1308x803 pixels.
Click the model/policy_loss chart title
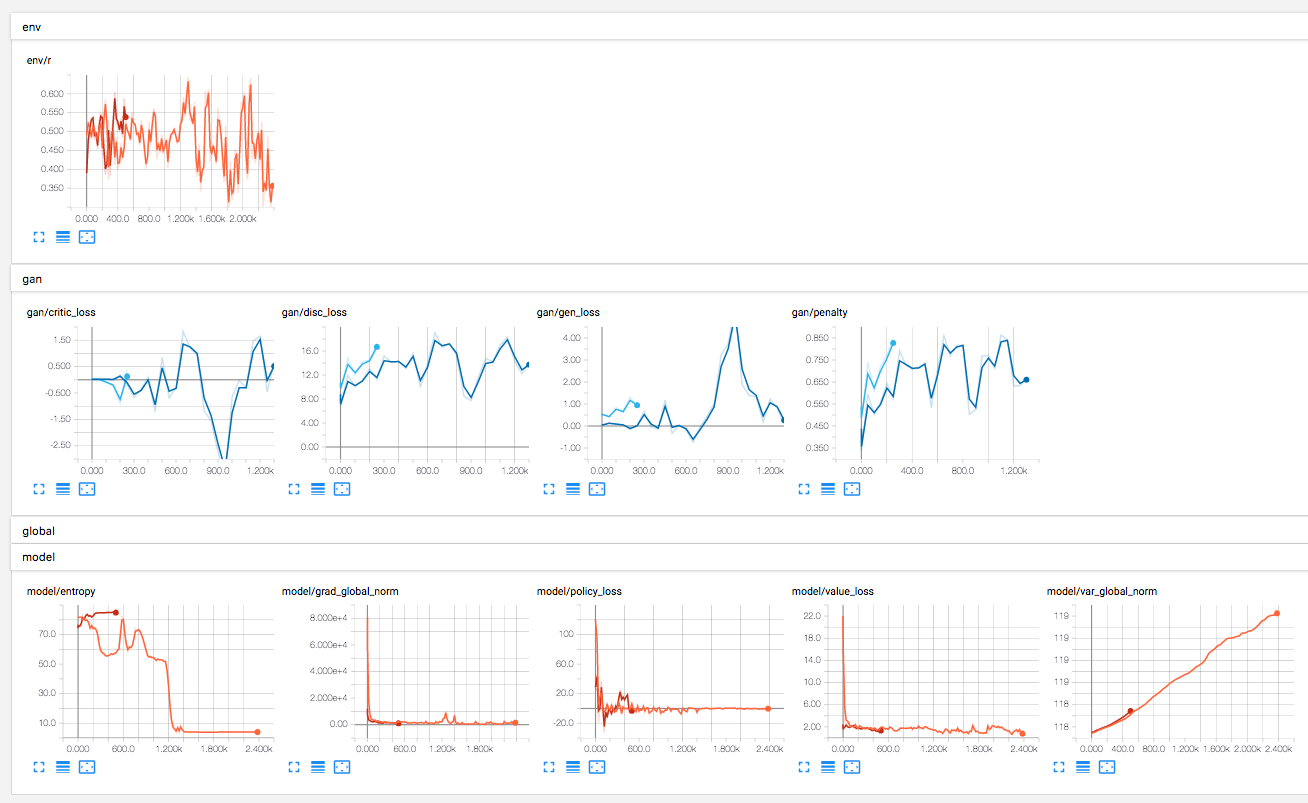[579, 591]
